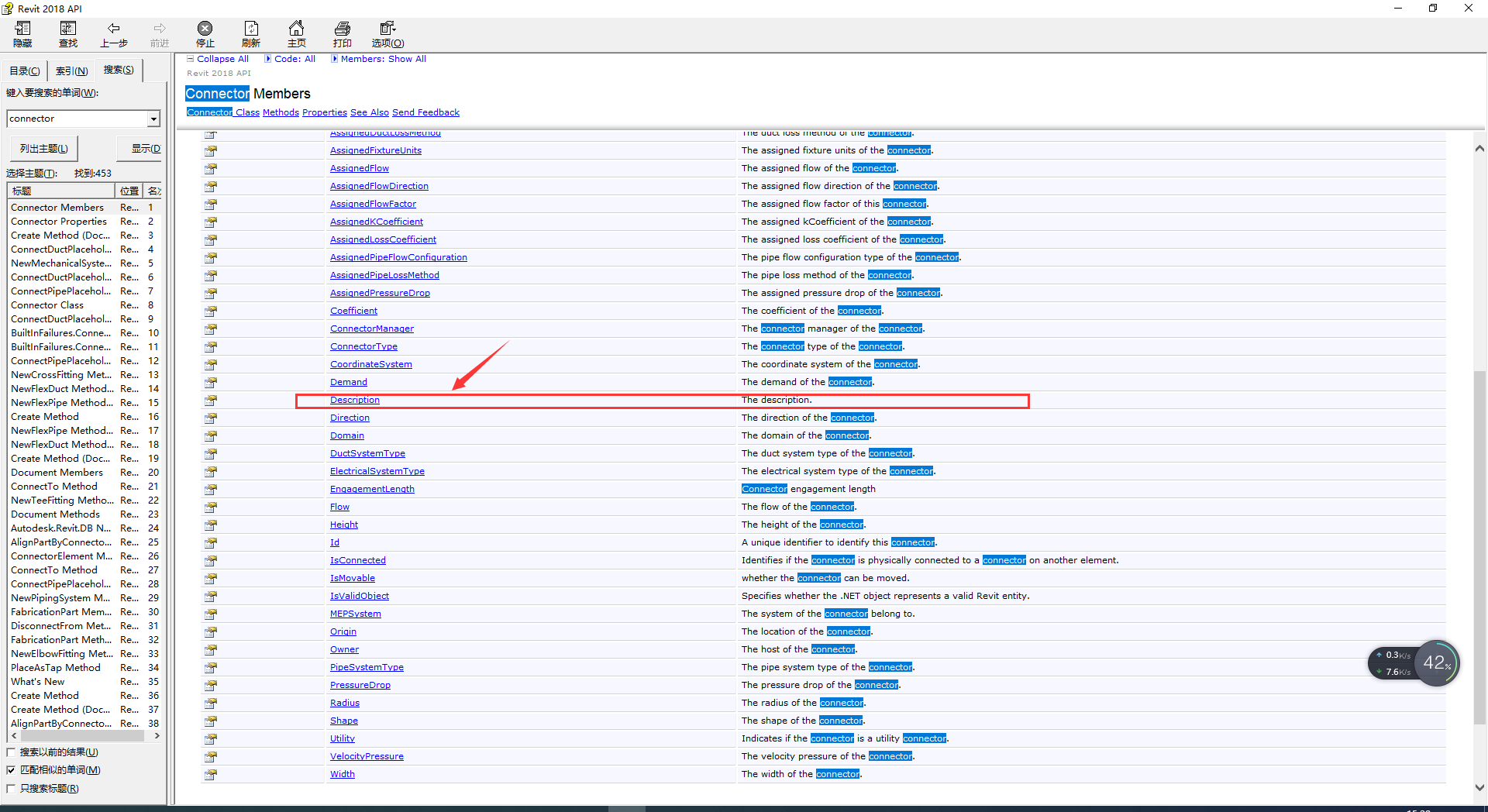Click the Hide (隐藏) toolbar icon
This screenshot has height=812, width=1488.
[x=22, y=35]
